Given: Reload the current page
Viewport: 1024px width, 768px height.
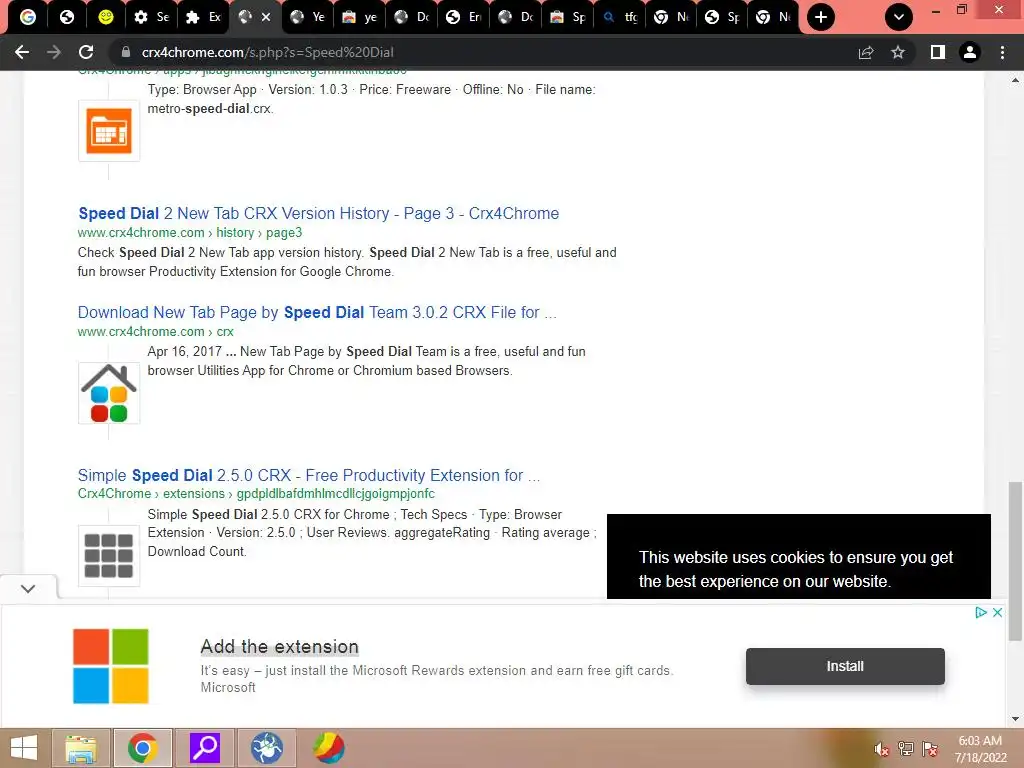Looking at the screenshot, I should [x=86, y=52].
